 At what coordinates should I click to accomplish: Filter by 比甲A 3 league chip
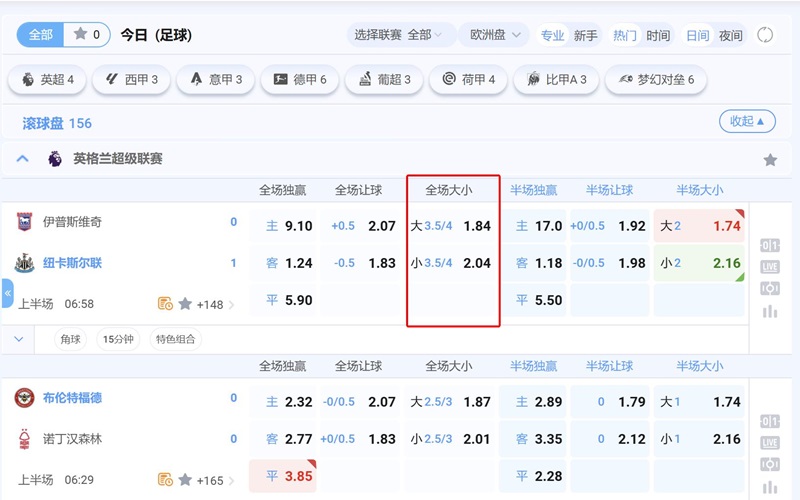coord(556,80)
